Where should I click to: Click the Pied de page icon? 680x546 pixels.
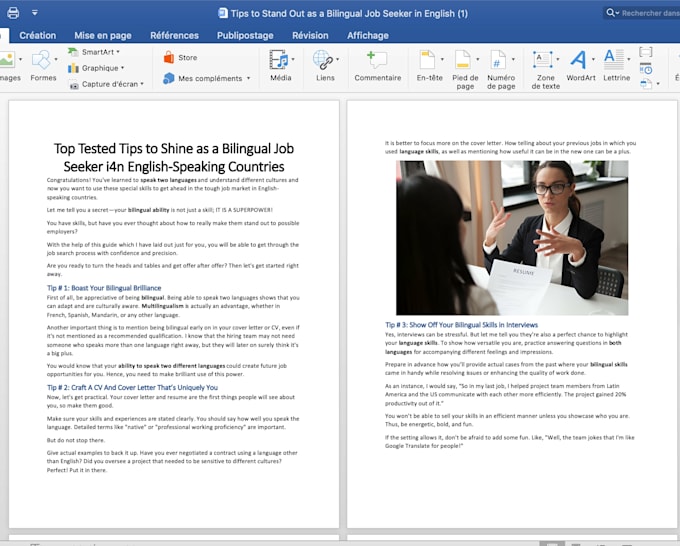[x=463, y=59]
